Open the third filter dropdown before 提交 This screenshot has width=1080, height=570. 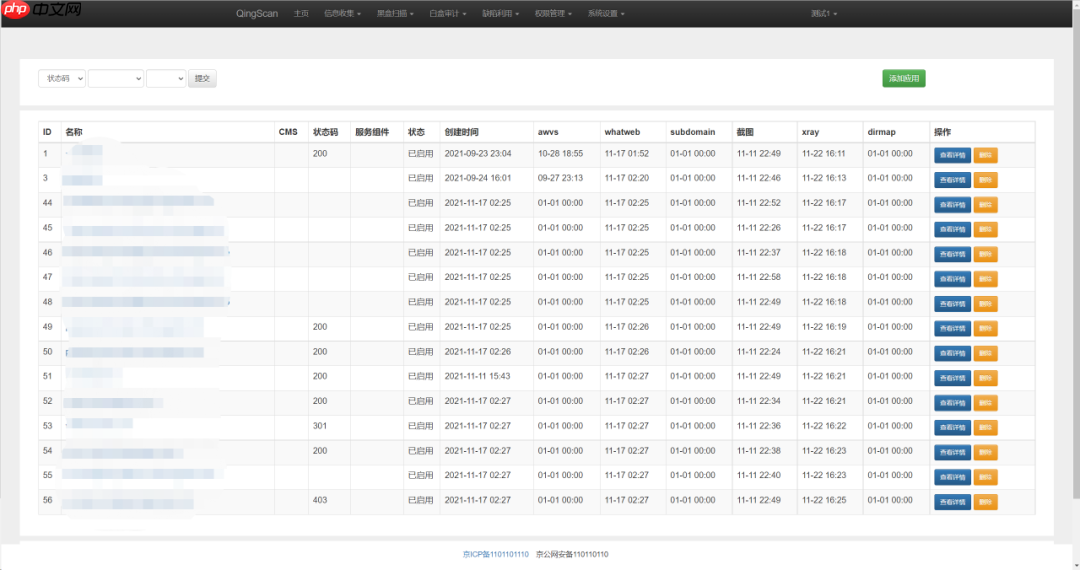click(166, 78)
